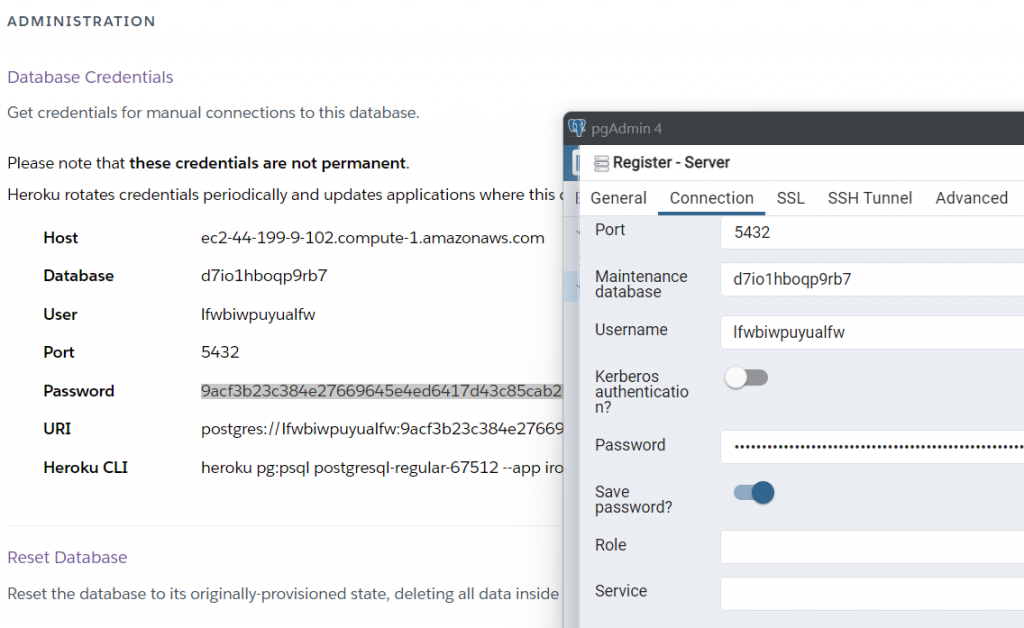Image resolution: width=1024 pixels, height=628 pixels.
Task: Turn off the Save password switch
Action: [754, 492]
